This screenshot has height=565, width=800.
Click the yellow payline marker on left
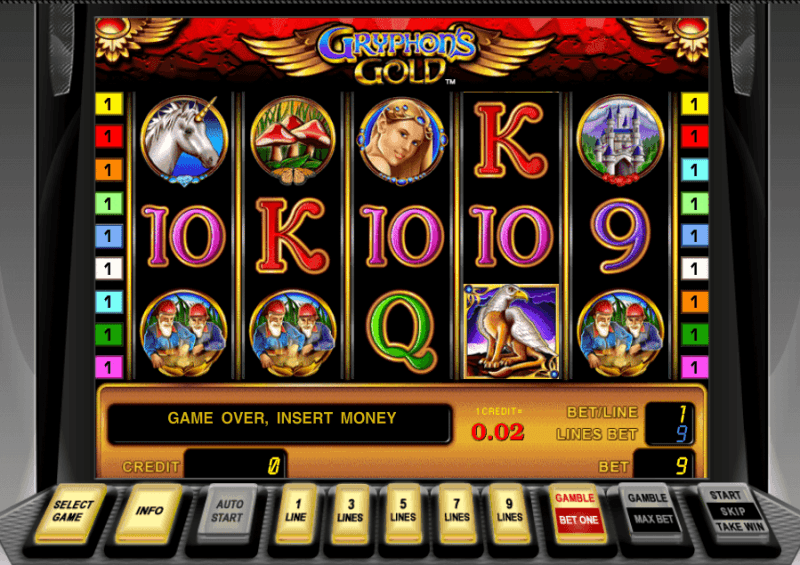click(x=109, y=104)
